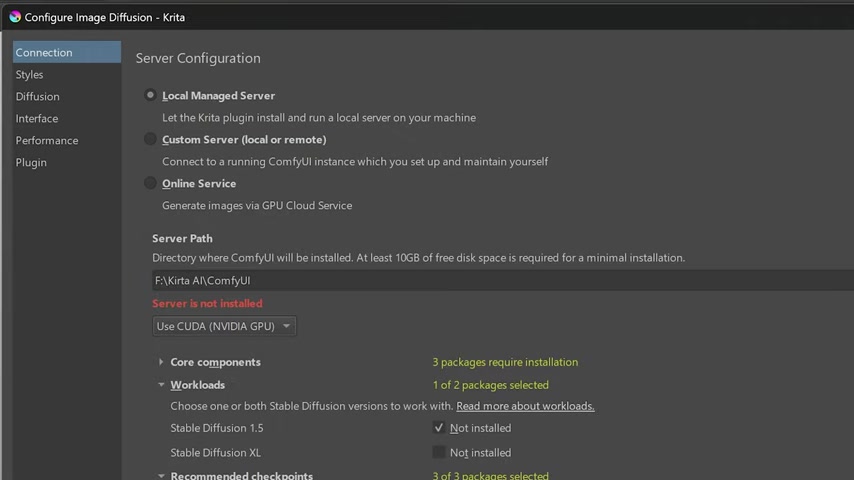Collapse the Recommended checkpoints section

(161, 475)
